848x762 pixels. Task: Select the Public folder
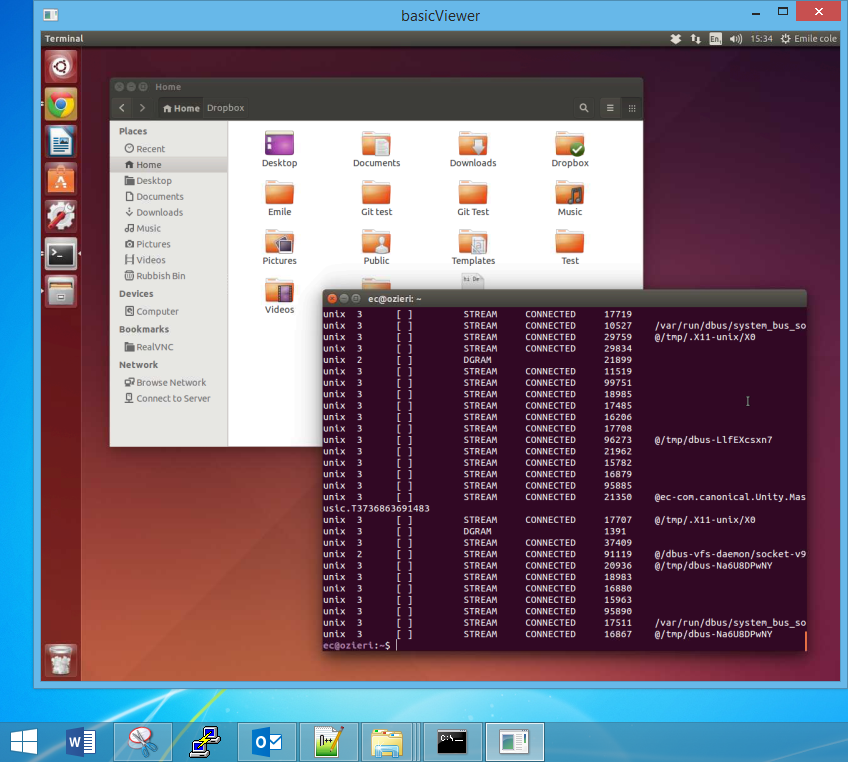coord(376,247)
